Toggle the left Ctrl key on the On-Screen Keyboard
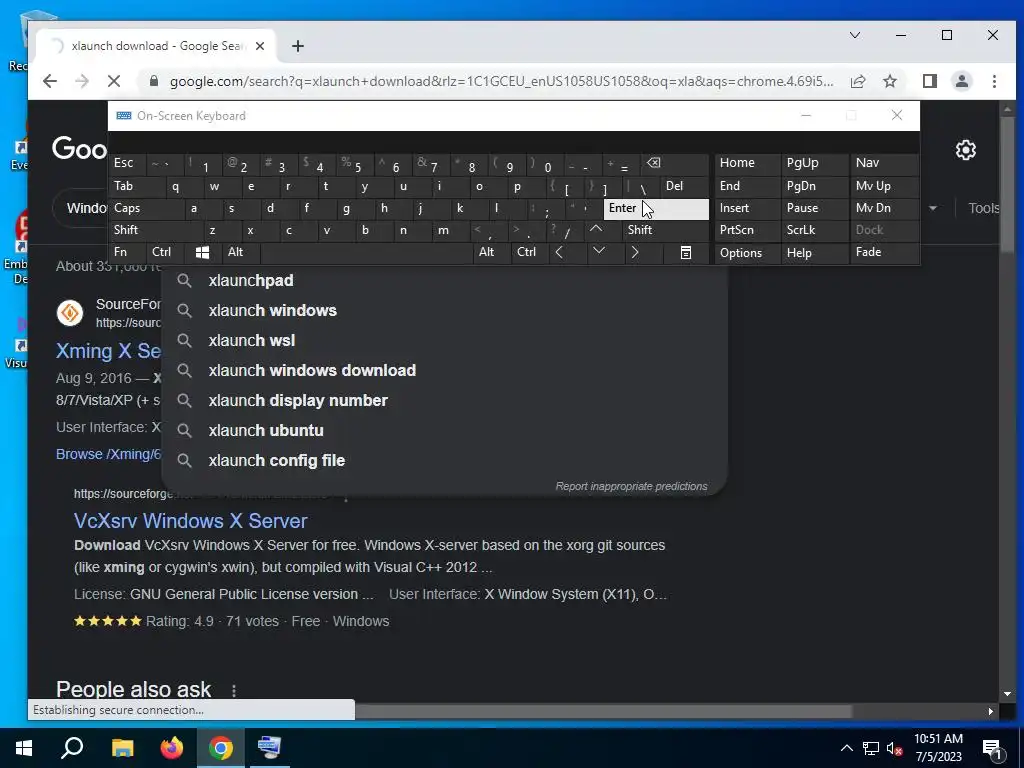The height and width of the screenshot is (768, 1024). (x=166, y=252)
